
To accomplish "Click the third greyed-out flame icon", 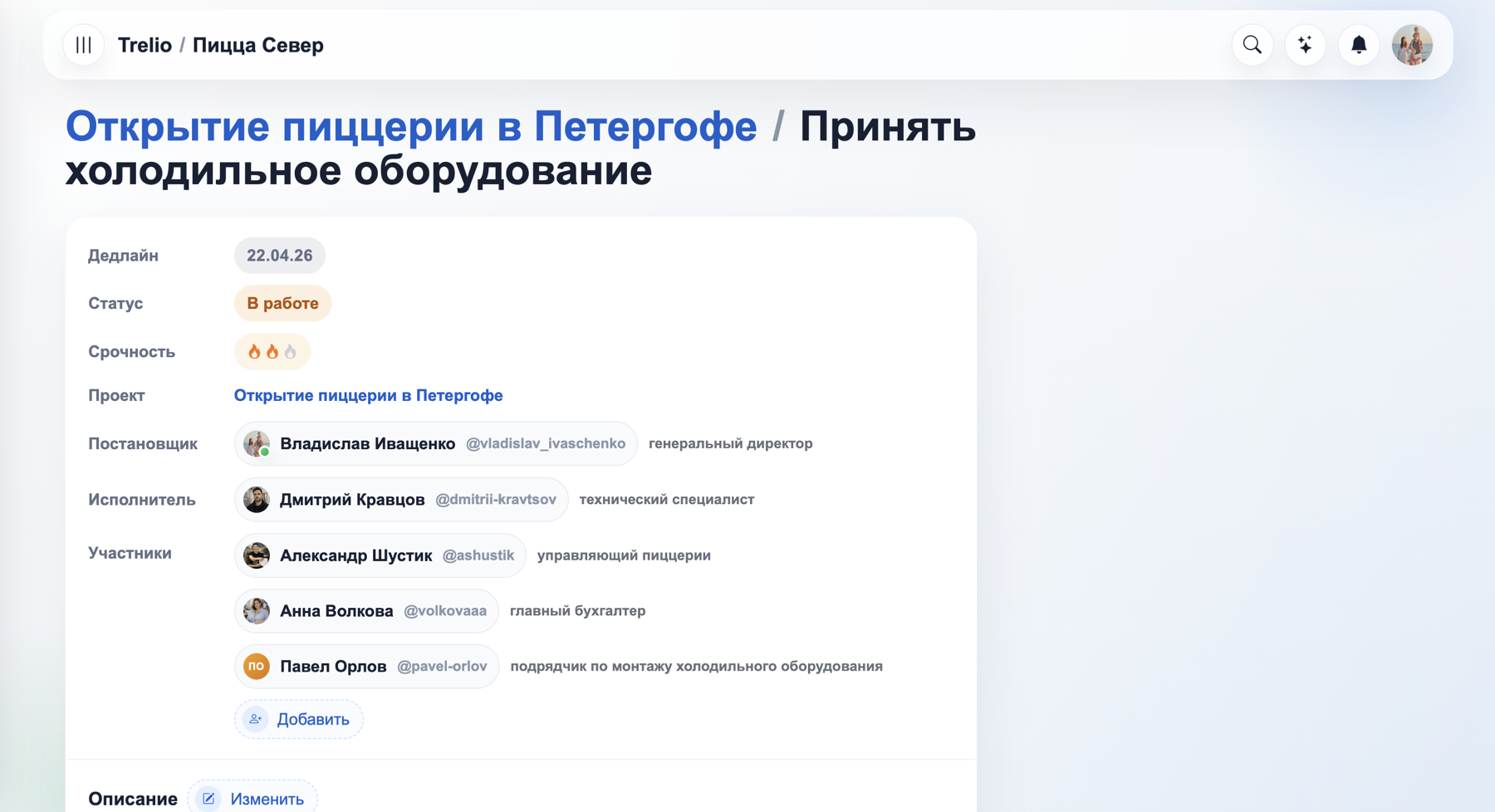I will [290, 352].
